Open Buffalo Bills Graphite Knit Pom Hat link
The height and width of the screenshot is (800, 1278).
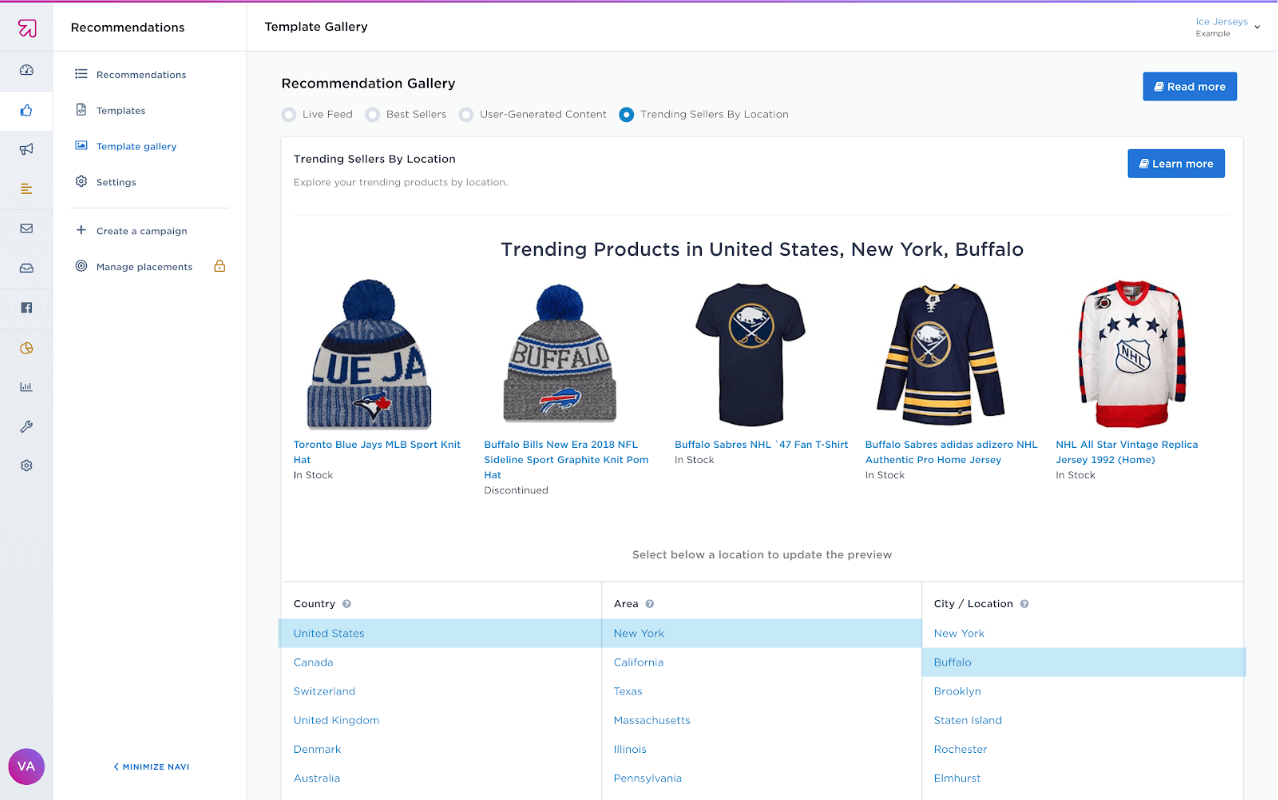[566, 460]
